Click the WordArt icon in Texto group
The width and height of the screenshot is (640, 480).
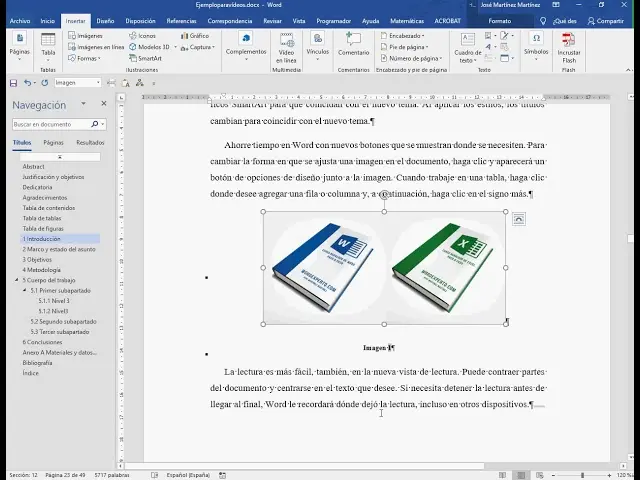click(489, 47)
